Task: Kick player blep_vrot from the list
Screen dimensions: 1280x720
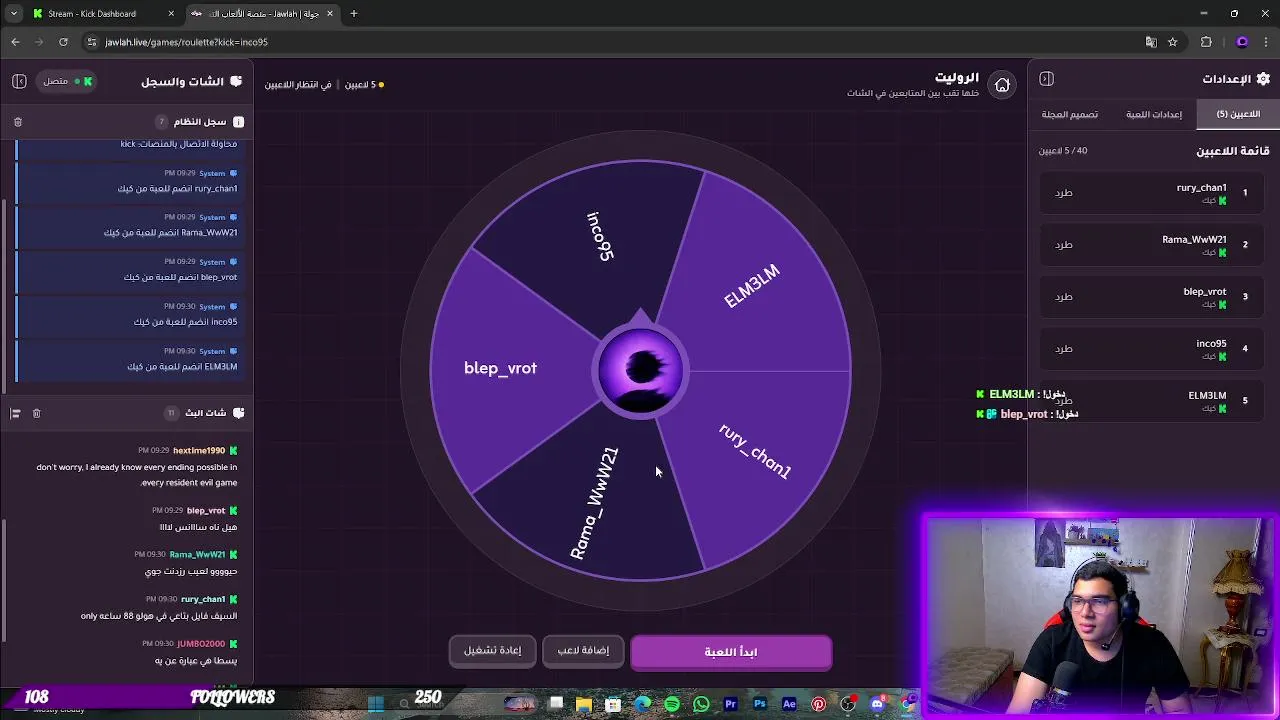Action: (1064, 296)
